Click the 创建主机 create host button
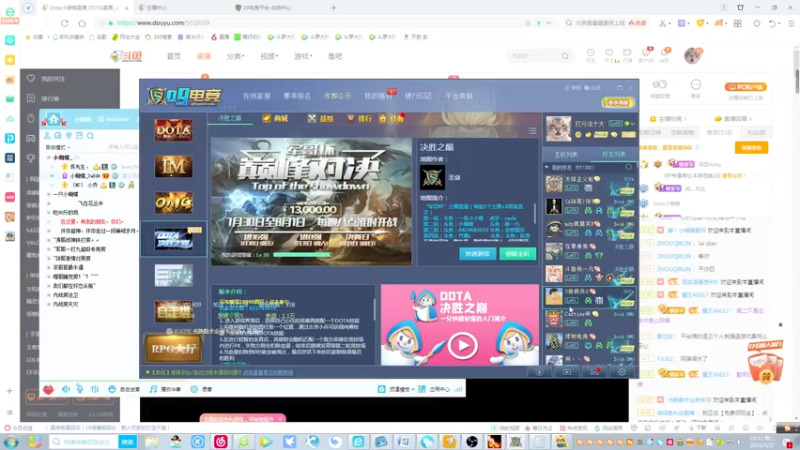Screen dimensions: 800x450 tap(517, 254)
